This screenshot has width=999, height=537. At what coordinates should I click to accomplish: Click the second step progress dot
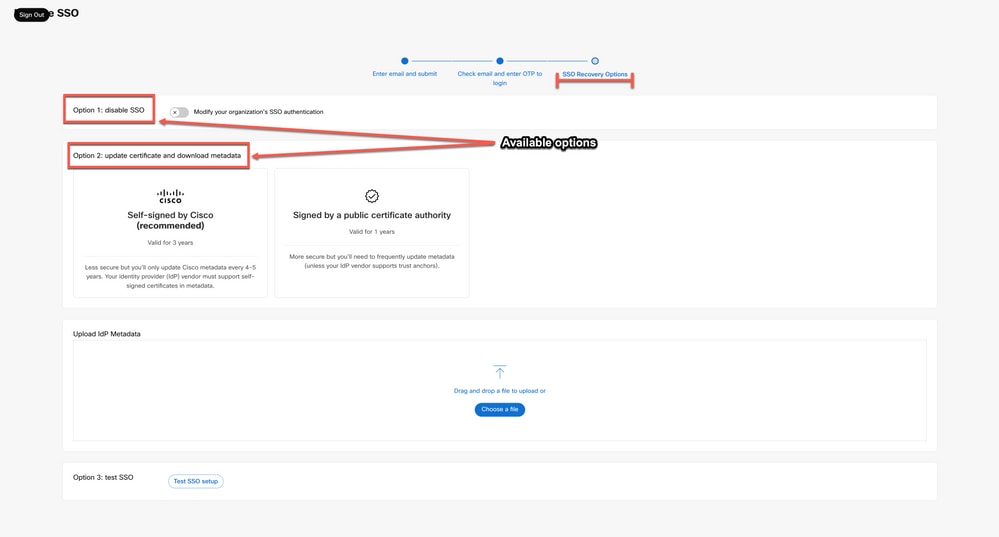pyautogui.click(x=500, y=61)
